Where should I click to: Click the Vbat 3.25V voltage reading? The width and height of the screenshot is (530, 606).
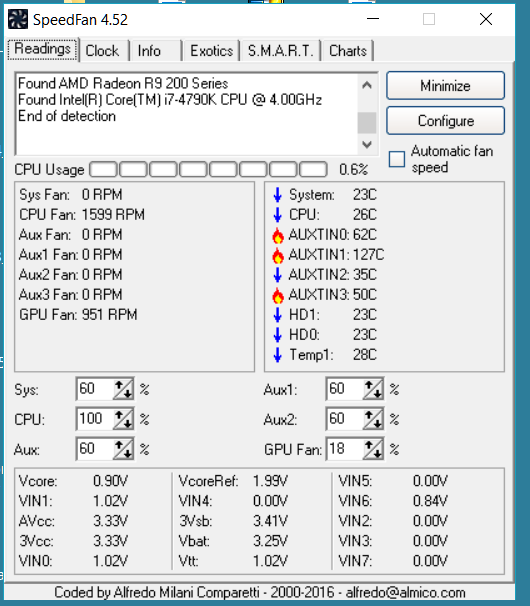(x=233, y=541)
